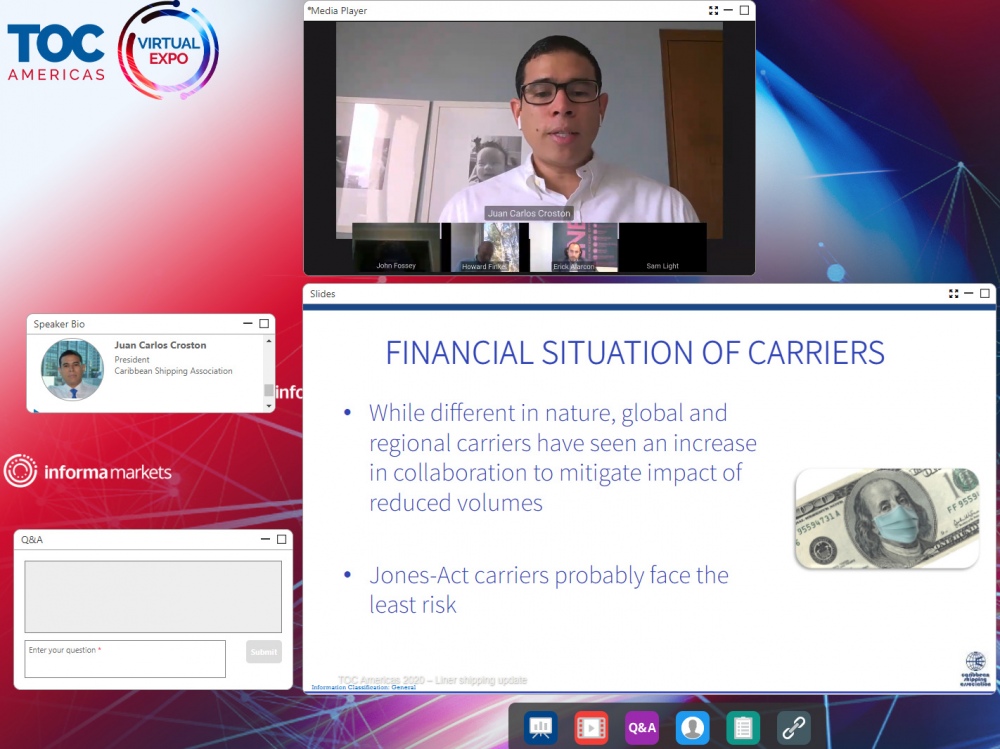Expand the Slides panel to fullscreen
Screen dimensions: 1000x749
pyautogui.click(x=953, y=294)
